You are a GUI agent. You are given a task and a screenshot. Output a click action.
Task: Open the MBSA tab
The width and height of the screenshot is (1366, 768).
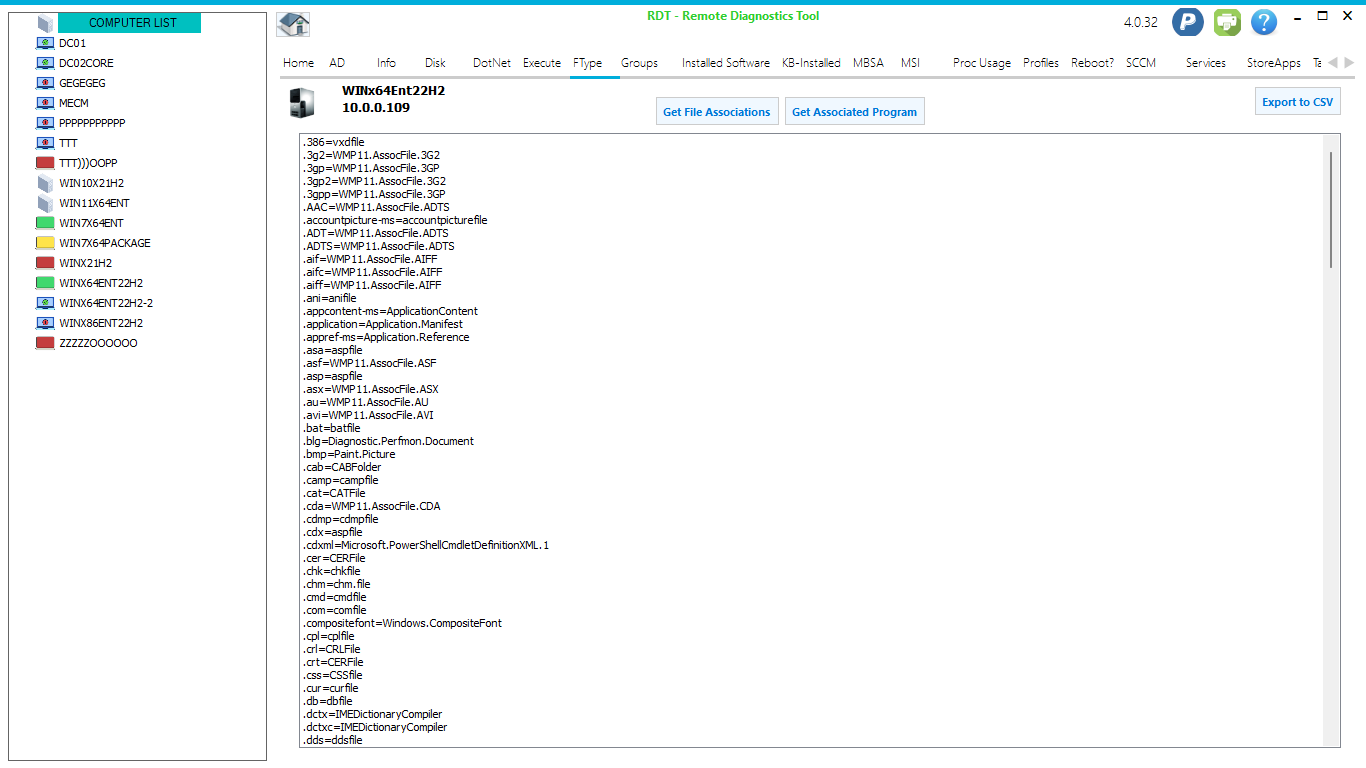pyautogui.click(x=868, y=63)
